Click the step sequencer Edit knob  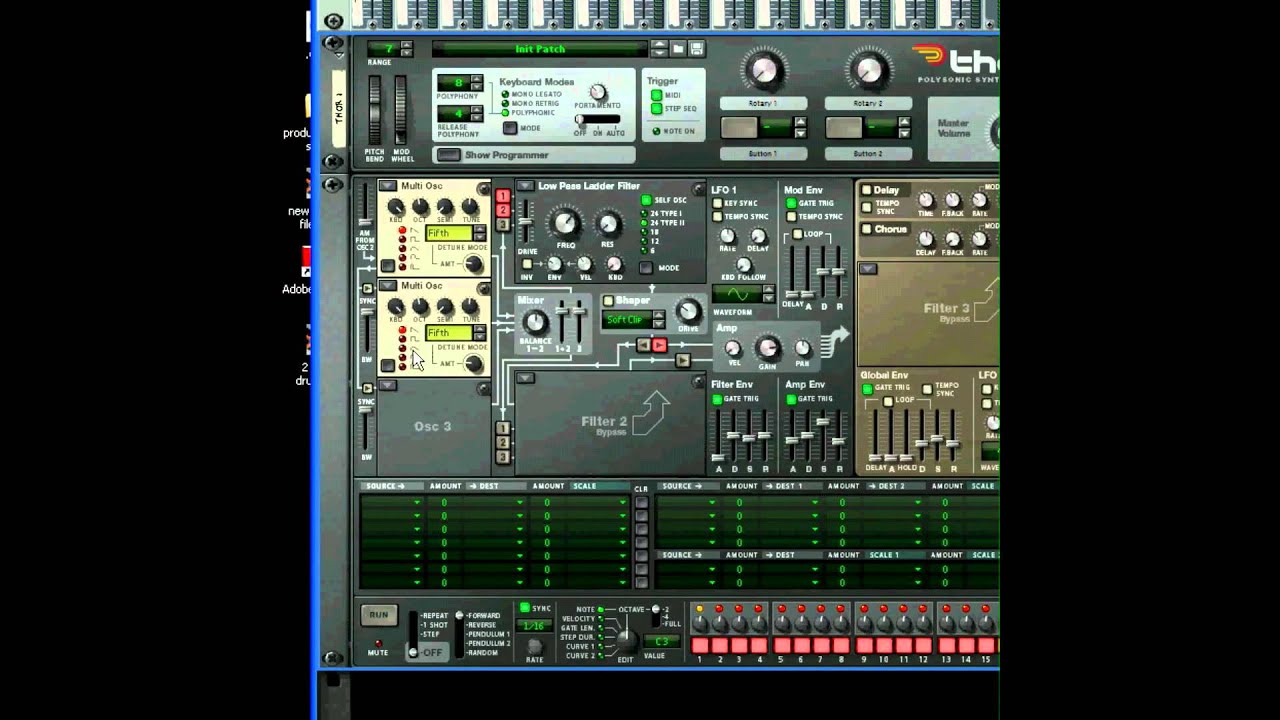tap(625, 639)
